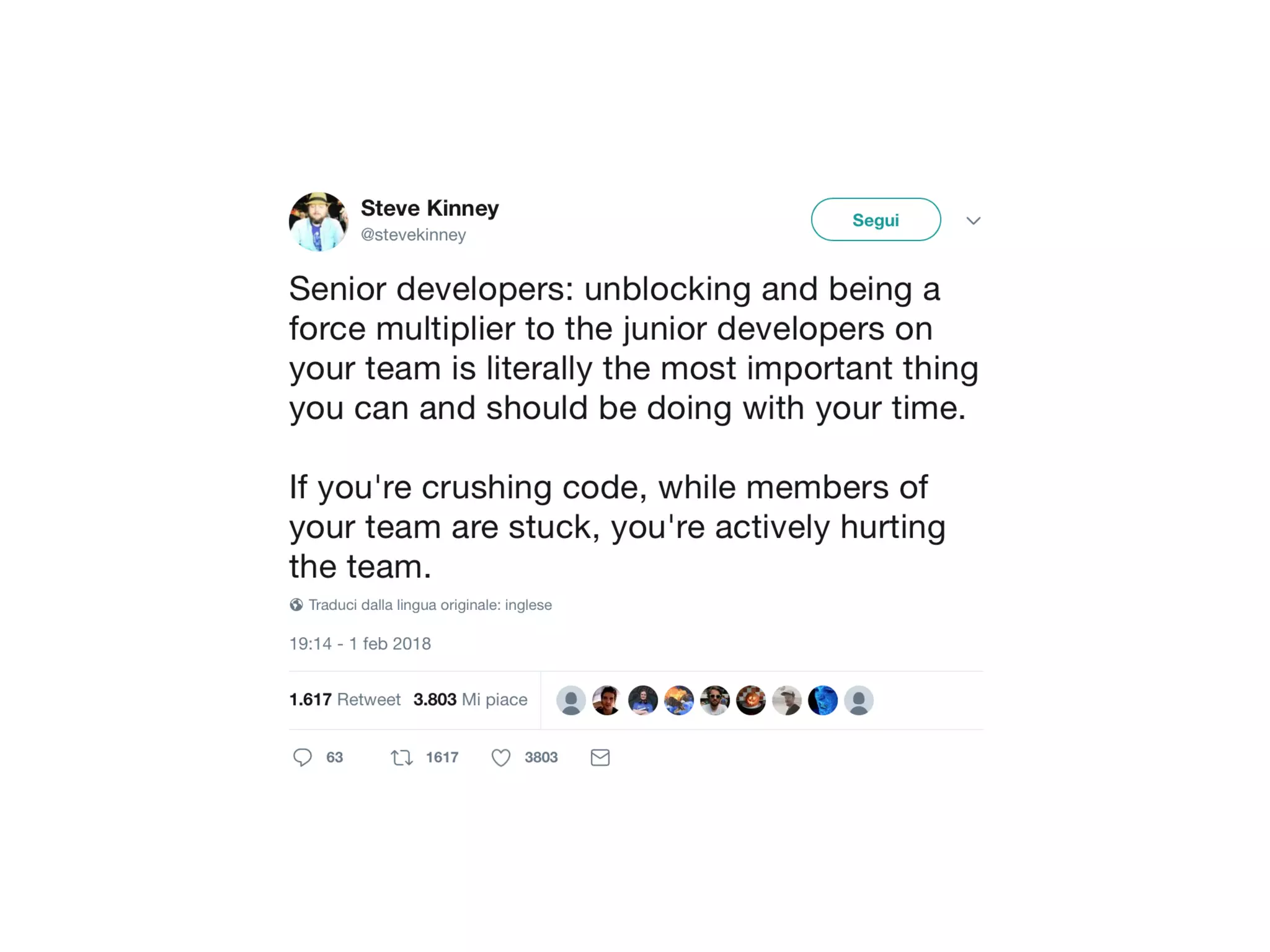View the 1.617 Retweet list
The height and width of the screenshot is (952, 1270).
[x=345, y=700]
